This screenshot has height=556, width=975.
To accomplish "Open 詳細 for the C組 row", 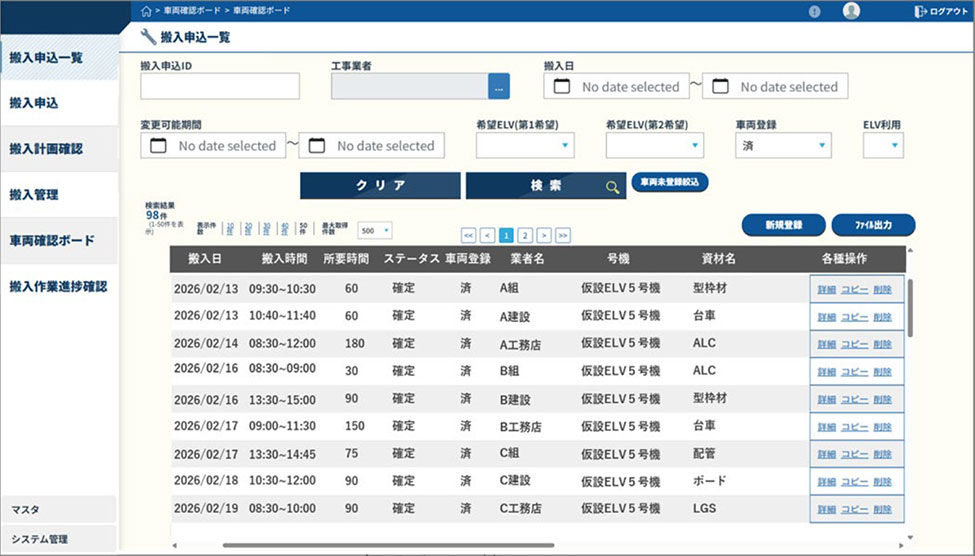I will tap(826, 454).
